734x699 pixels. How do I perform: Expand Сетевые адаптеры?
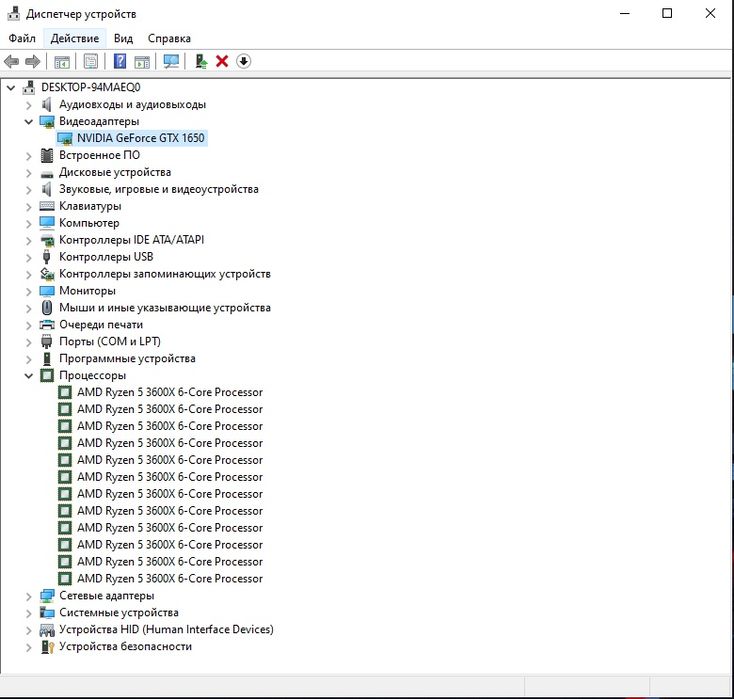point(29,596)
